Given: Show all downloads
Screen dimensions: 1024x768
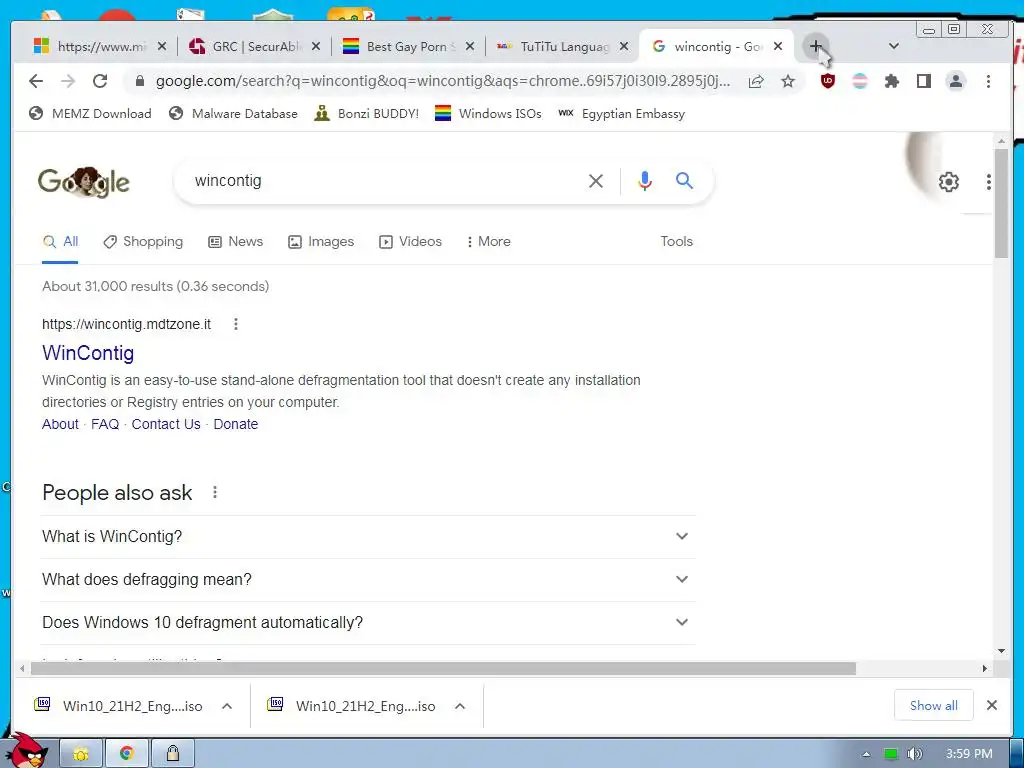Looking at the screenshot, I should pos(933,705).
